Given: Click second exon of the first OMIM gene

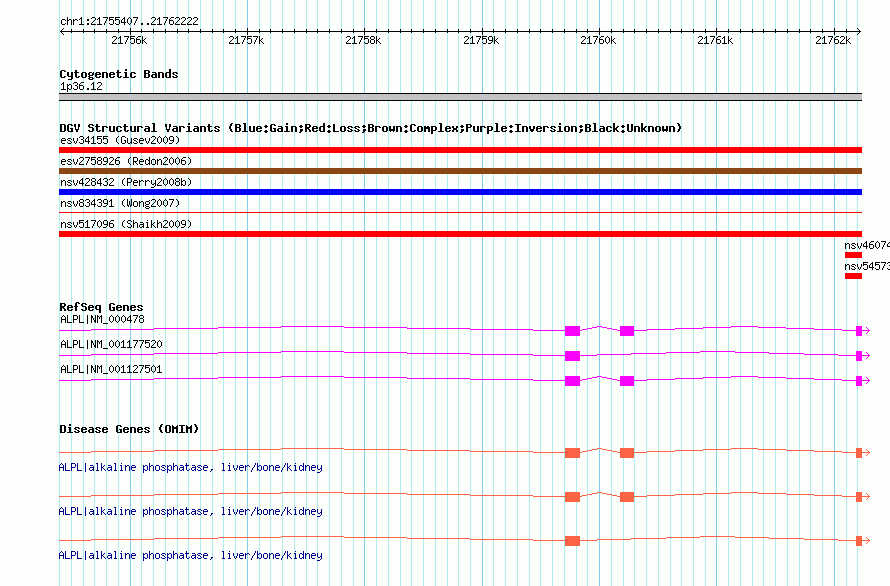Looking at the screenshot, I should 627,453.
